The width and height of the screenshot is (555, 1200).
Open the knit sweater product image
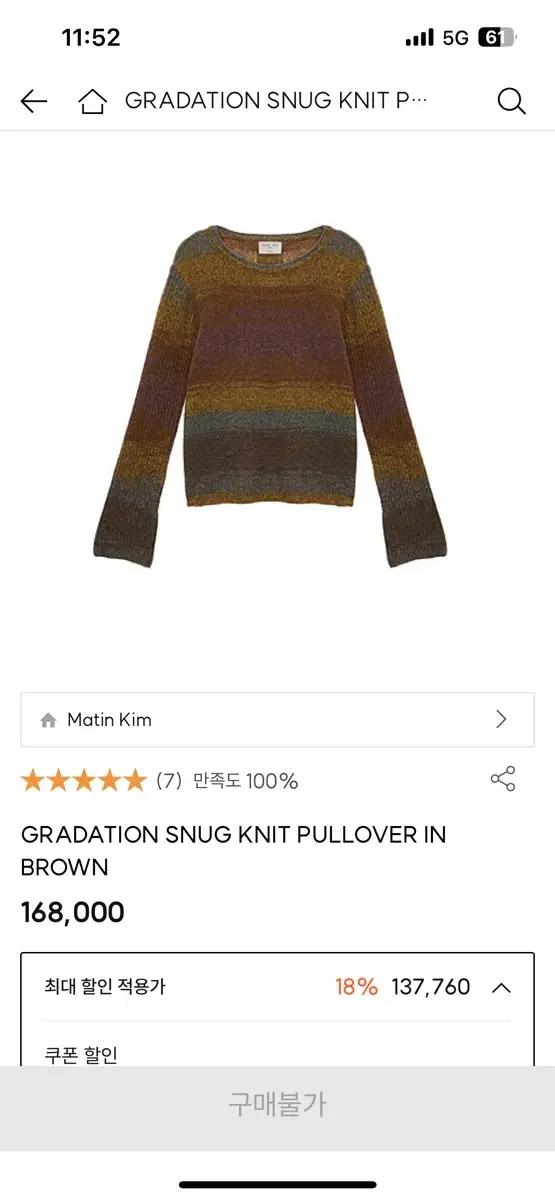point(271,396)
